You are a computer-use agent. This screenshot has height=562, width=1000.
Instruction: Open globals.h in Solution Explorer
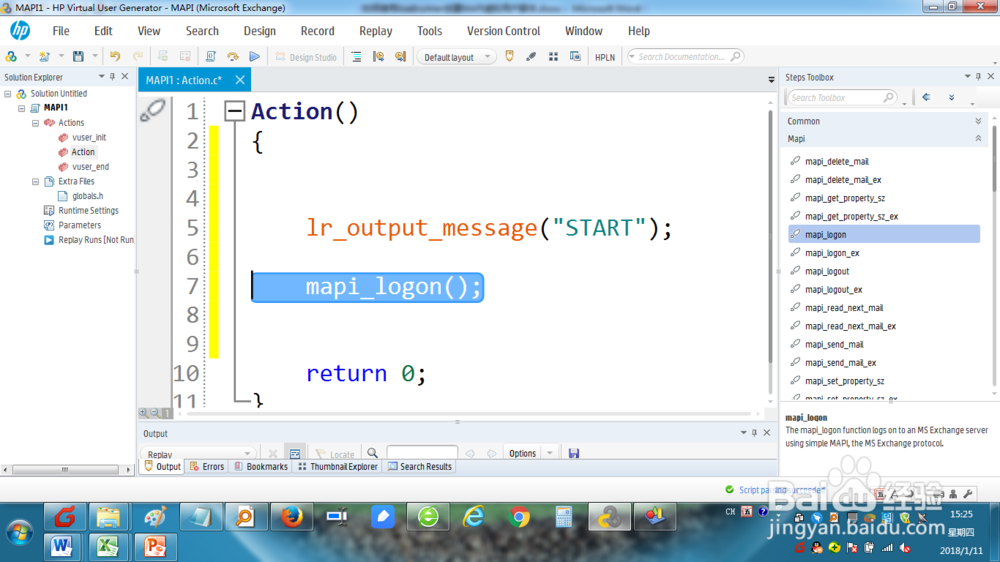click(87, 196)
